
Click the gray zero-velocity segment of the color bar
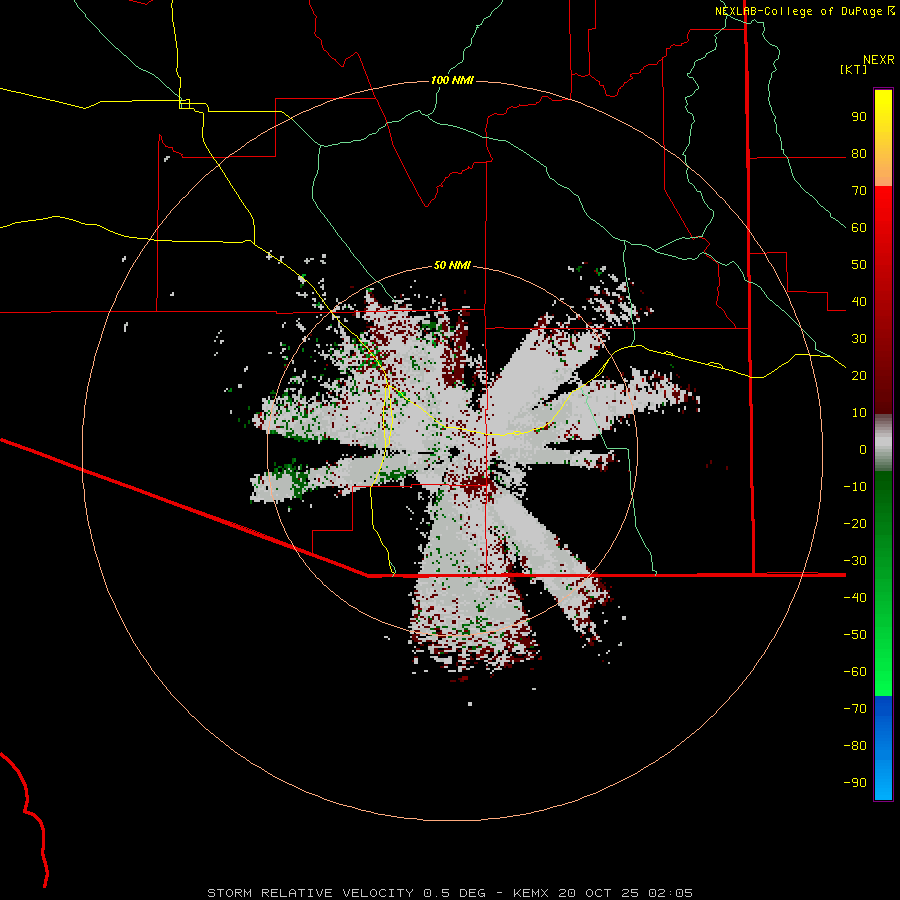pos(883,443)
